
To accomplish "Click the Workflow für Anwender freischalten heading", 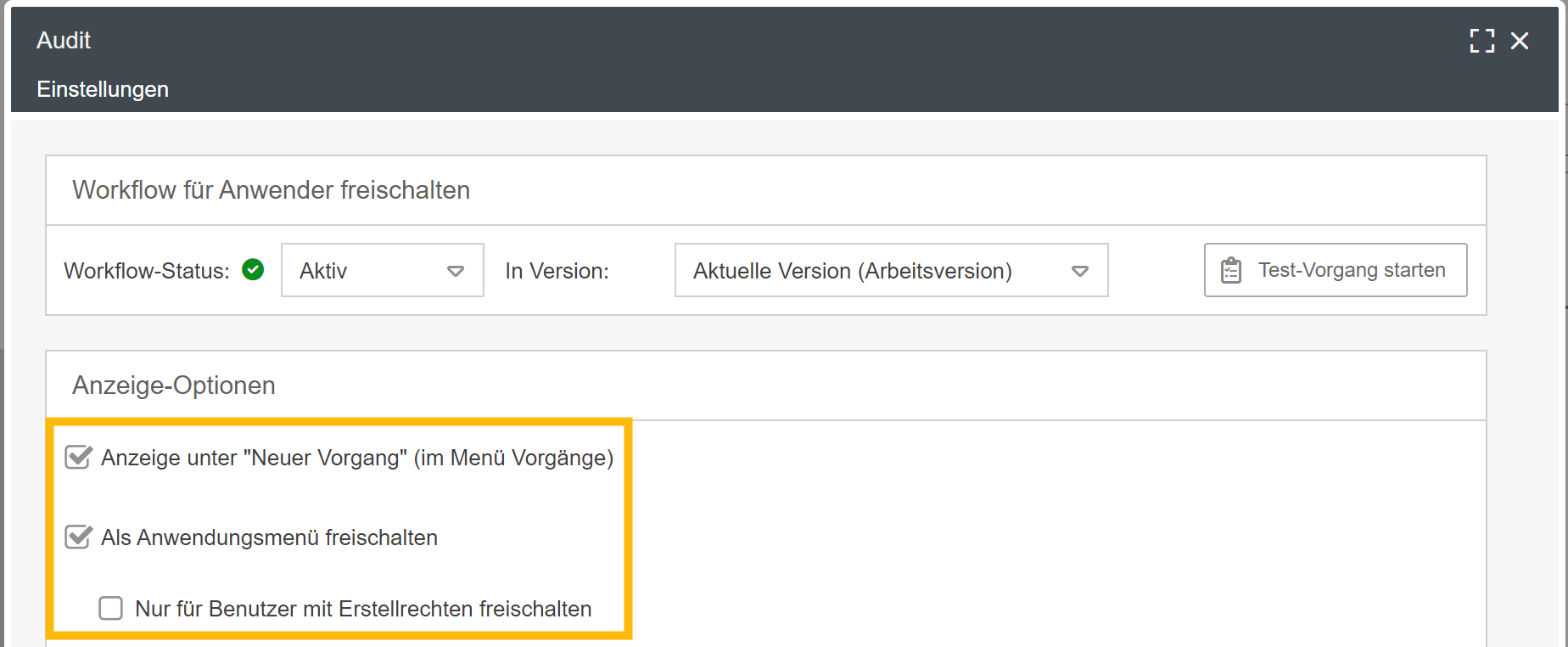I will tap(271, 190).
